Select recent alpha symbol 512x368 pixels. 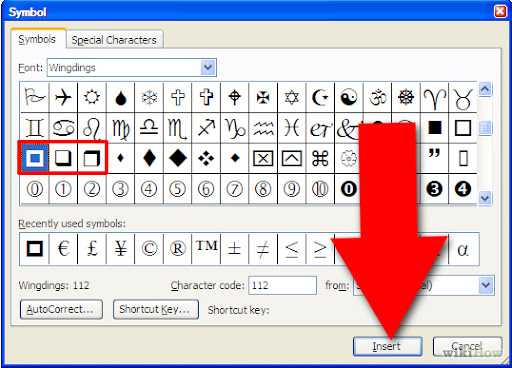click(464, 249)
